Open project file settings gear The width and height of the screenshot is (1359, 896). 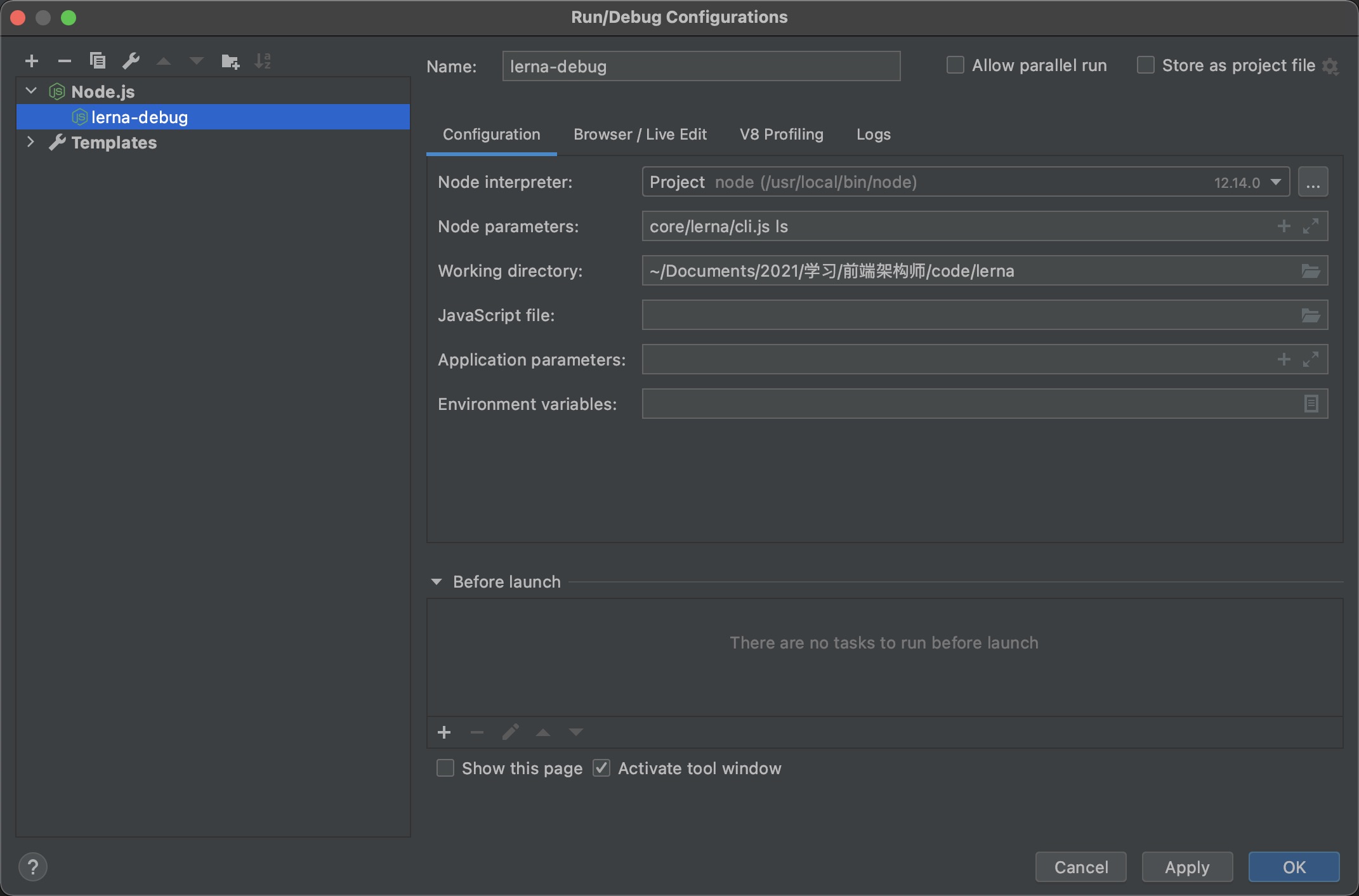pyautogui.click(x=1330, y=66)
